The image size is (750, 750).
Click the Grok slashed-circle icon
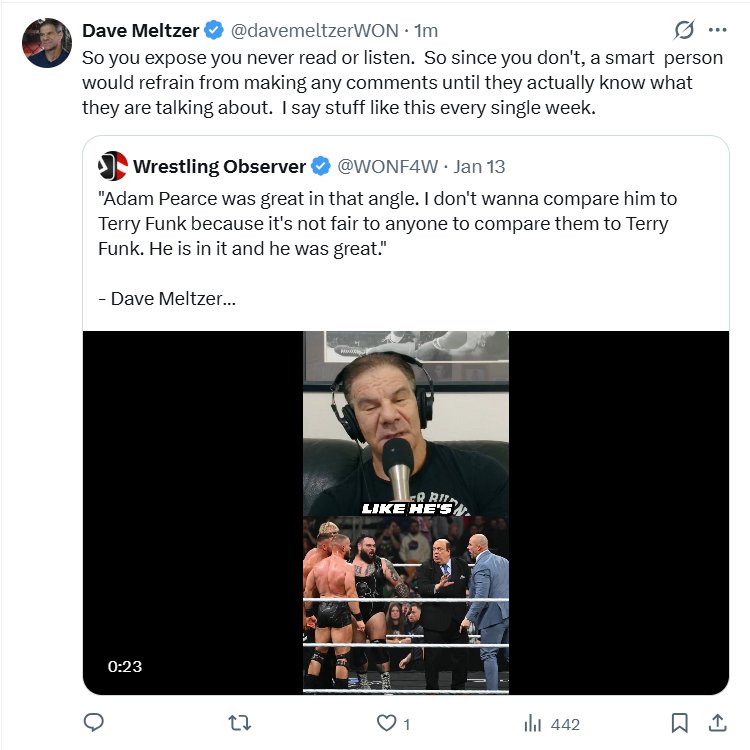(x=685, y=30)
